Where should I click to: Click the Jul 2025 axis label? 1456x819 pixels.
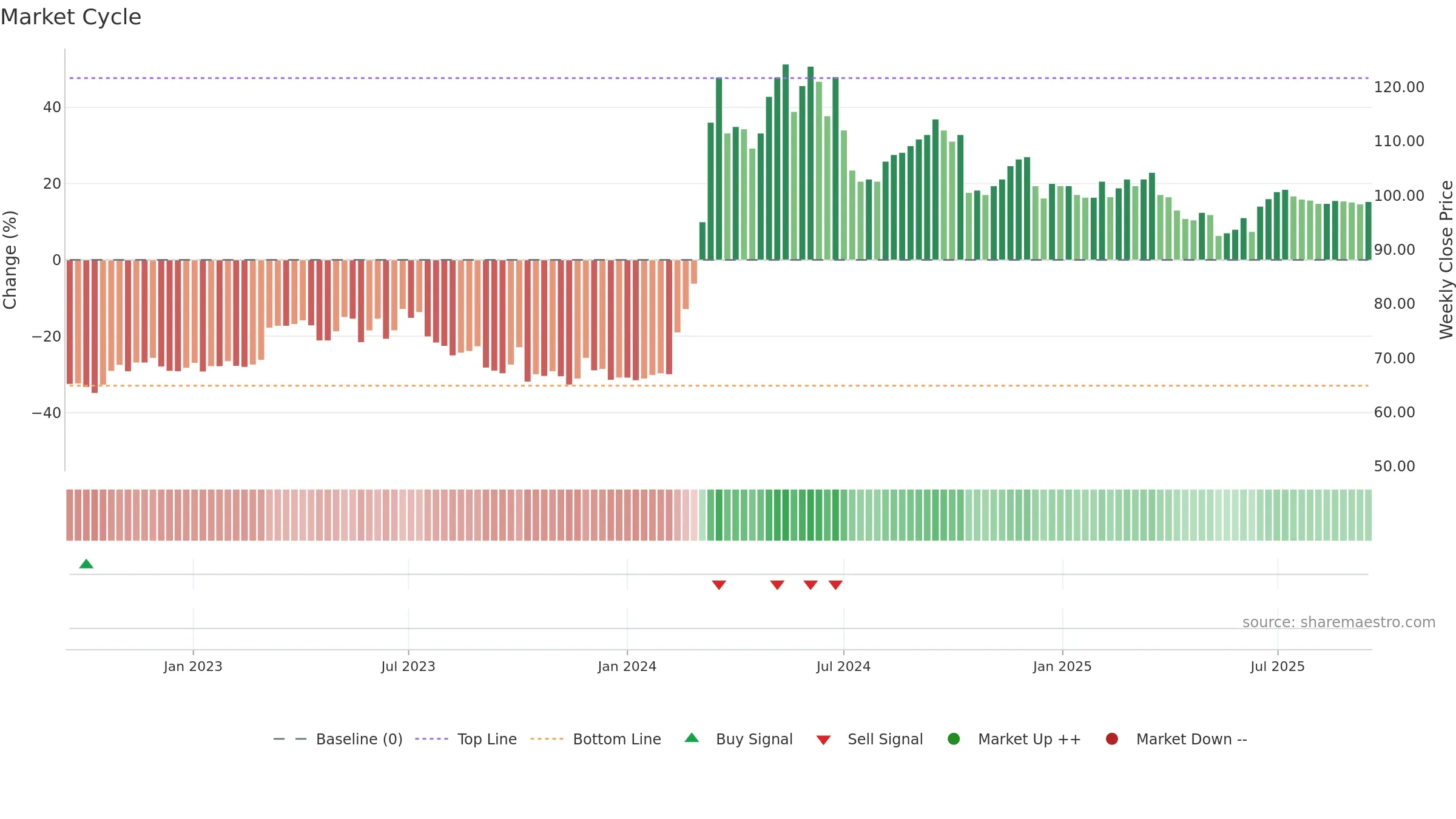point(1278,667)
